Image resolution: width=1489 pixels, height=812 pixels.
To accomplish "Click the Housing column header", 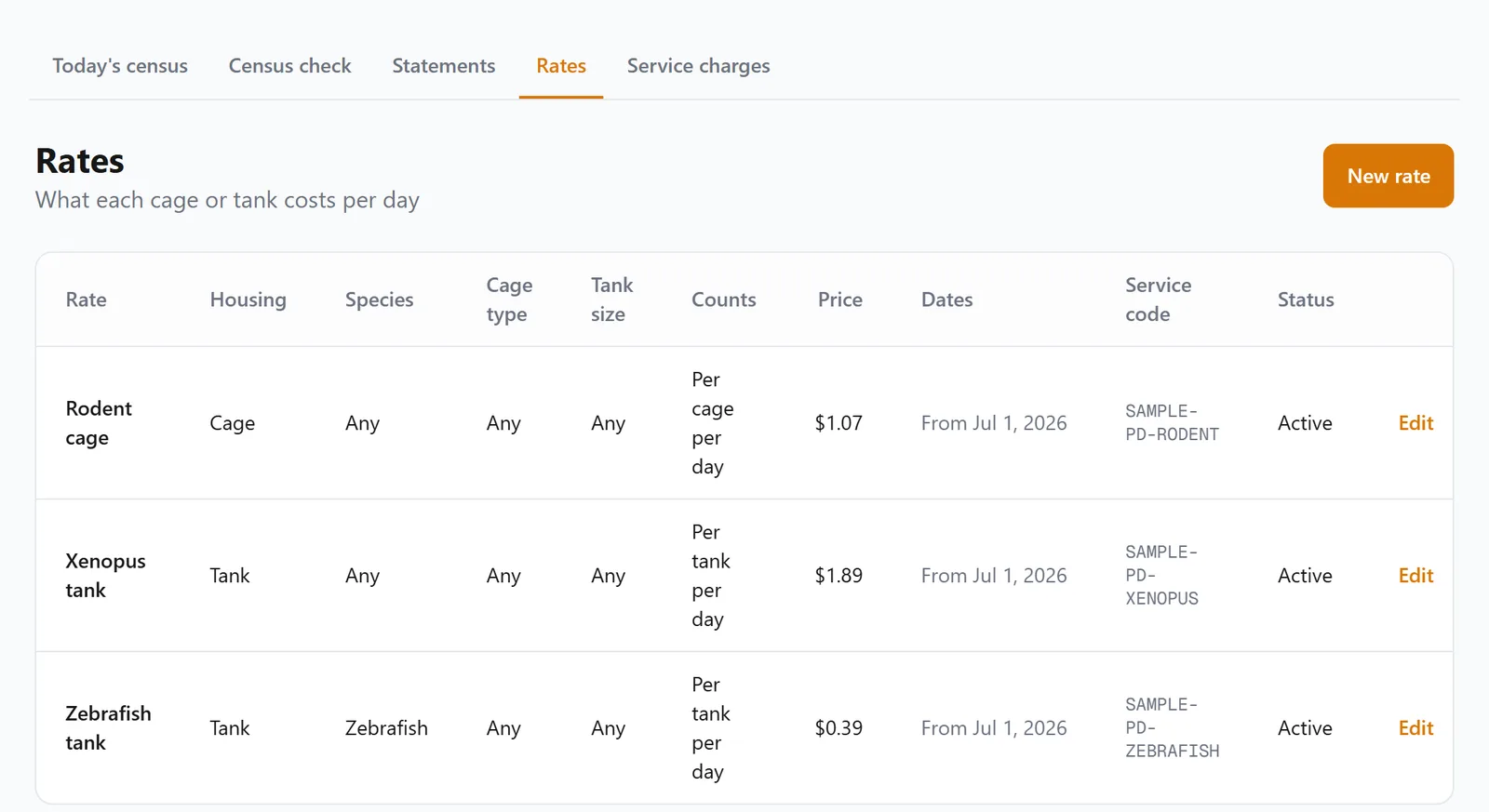I will click(248, 300).
